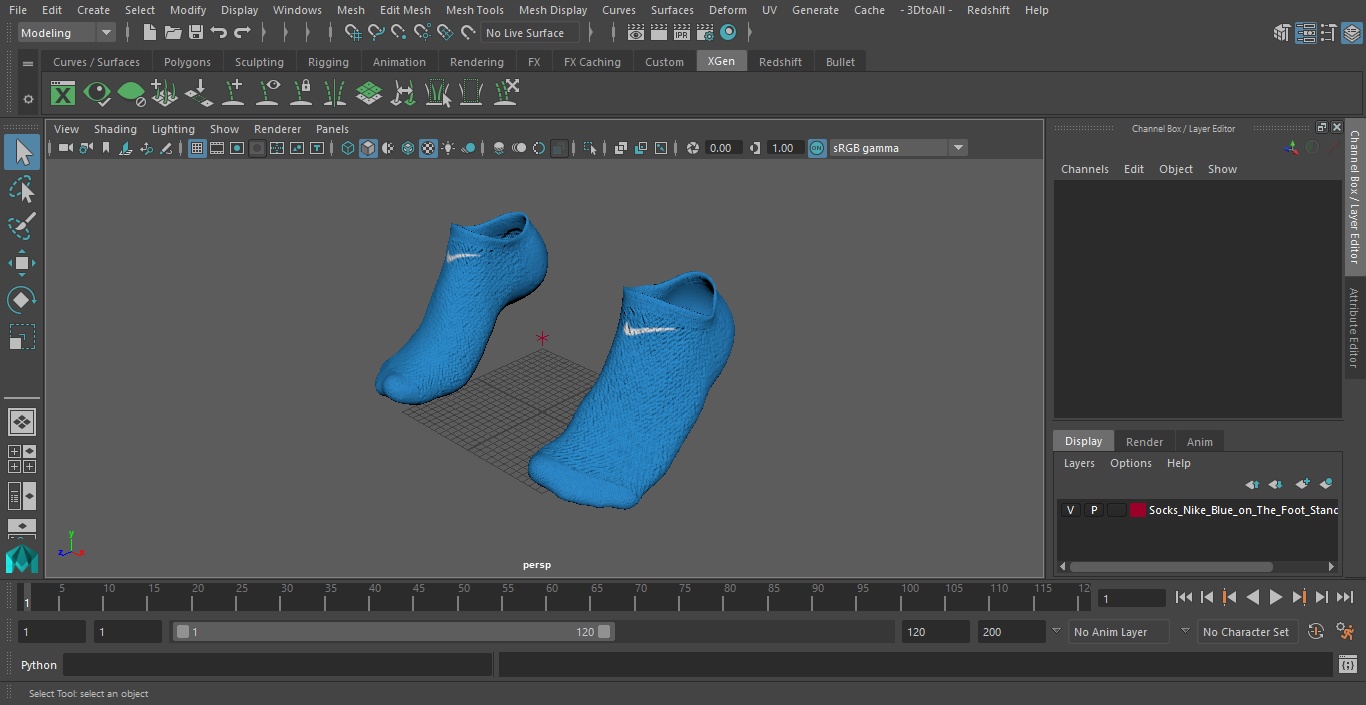Viewport: 1366px width, 705px height.
Task: Open the Redshift menu
Action: point(988,10)
